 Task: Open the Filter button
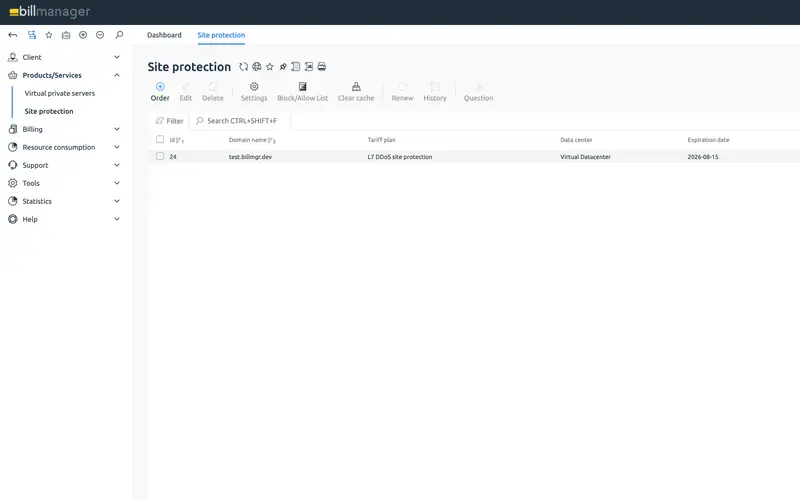[x=169, y=121]
